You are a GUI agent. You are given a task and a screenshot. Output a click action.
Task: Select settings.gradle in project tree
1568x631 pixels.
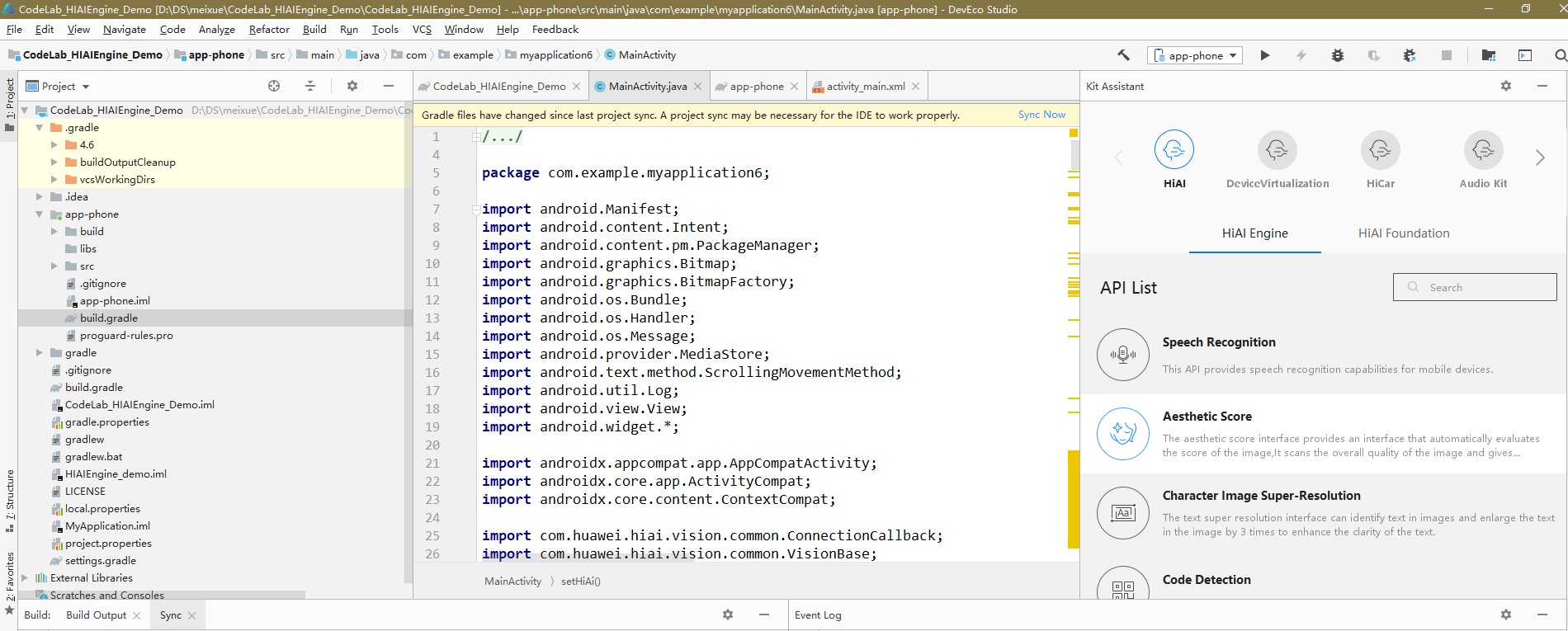pos(101,561)
